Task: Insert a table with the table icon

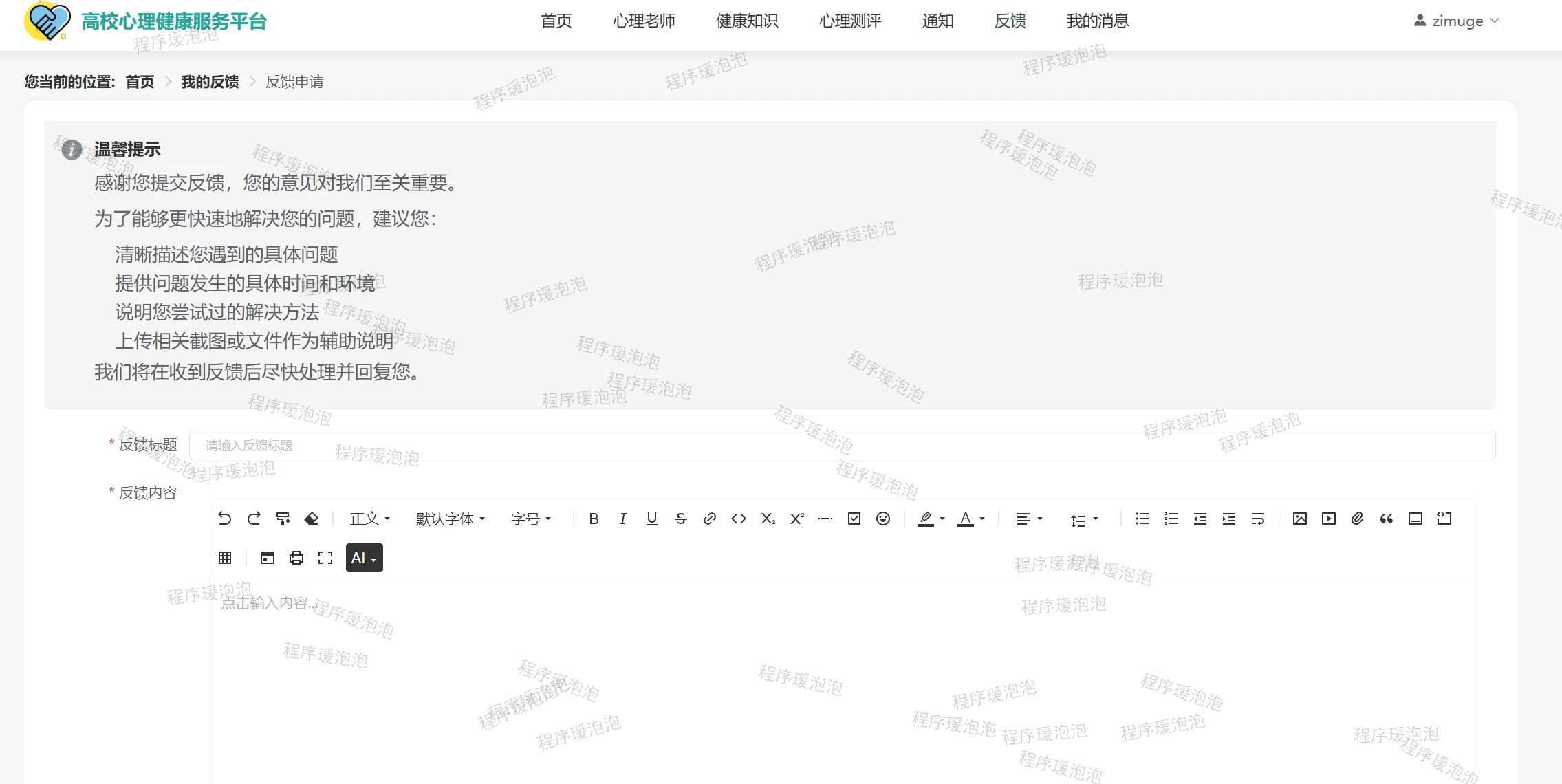Action: 225,558
